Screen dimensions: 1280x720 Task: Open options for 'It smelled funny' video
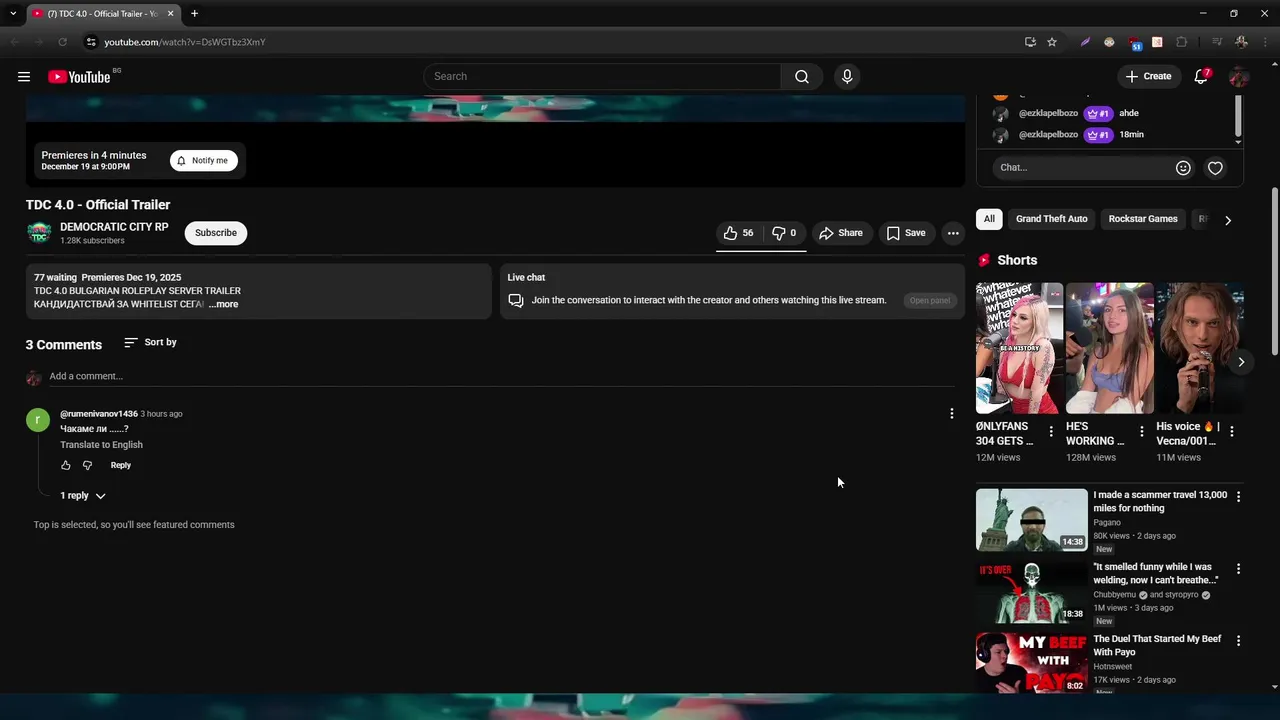pos(1238,568)
